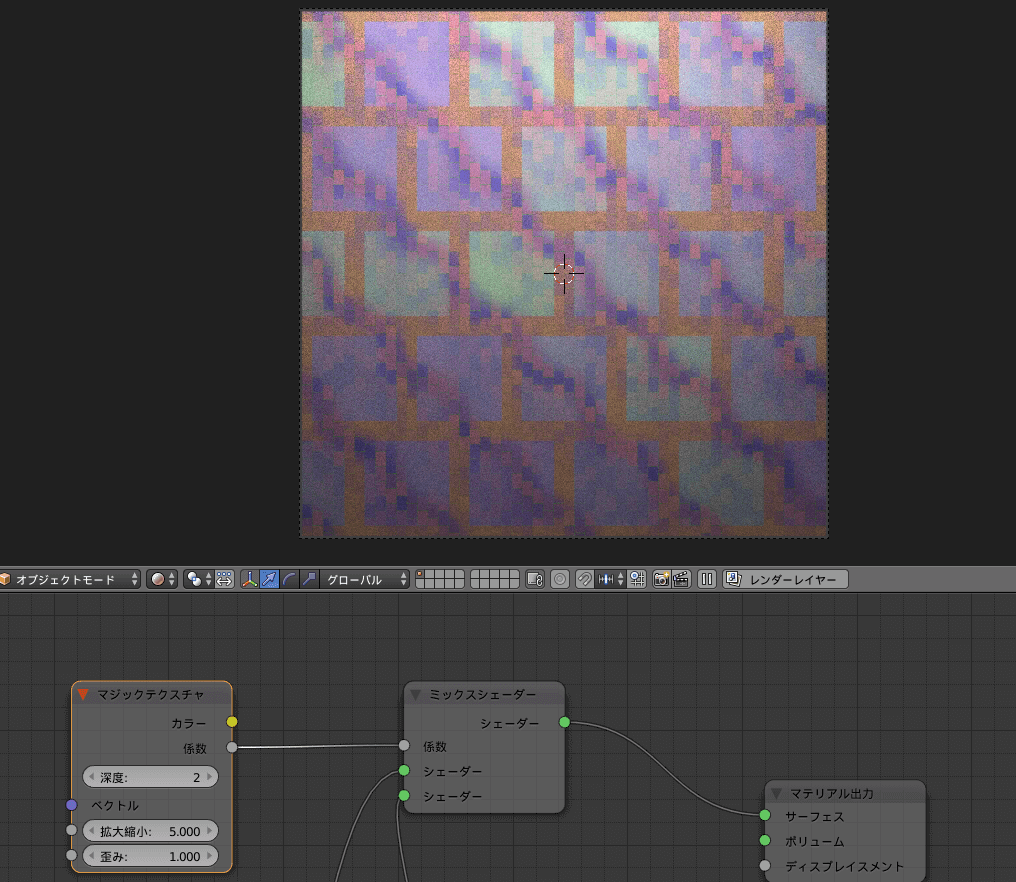This screenshot has height=882, width=1016.
Task: Open the snap element type selector
Action: [611, 579]
